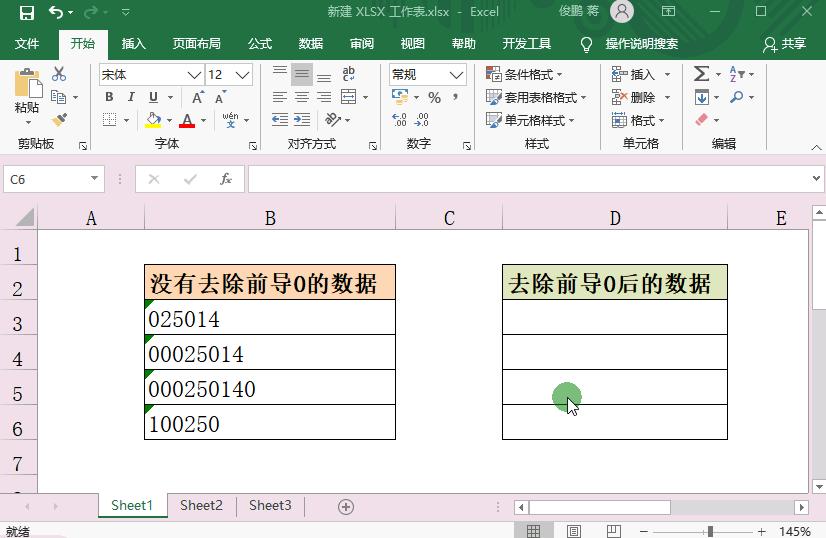Click the Fill down icon
Image resolution: width=826 pixels, height=538 pixels.
(702, 97)
